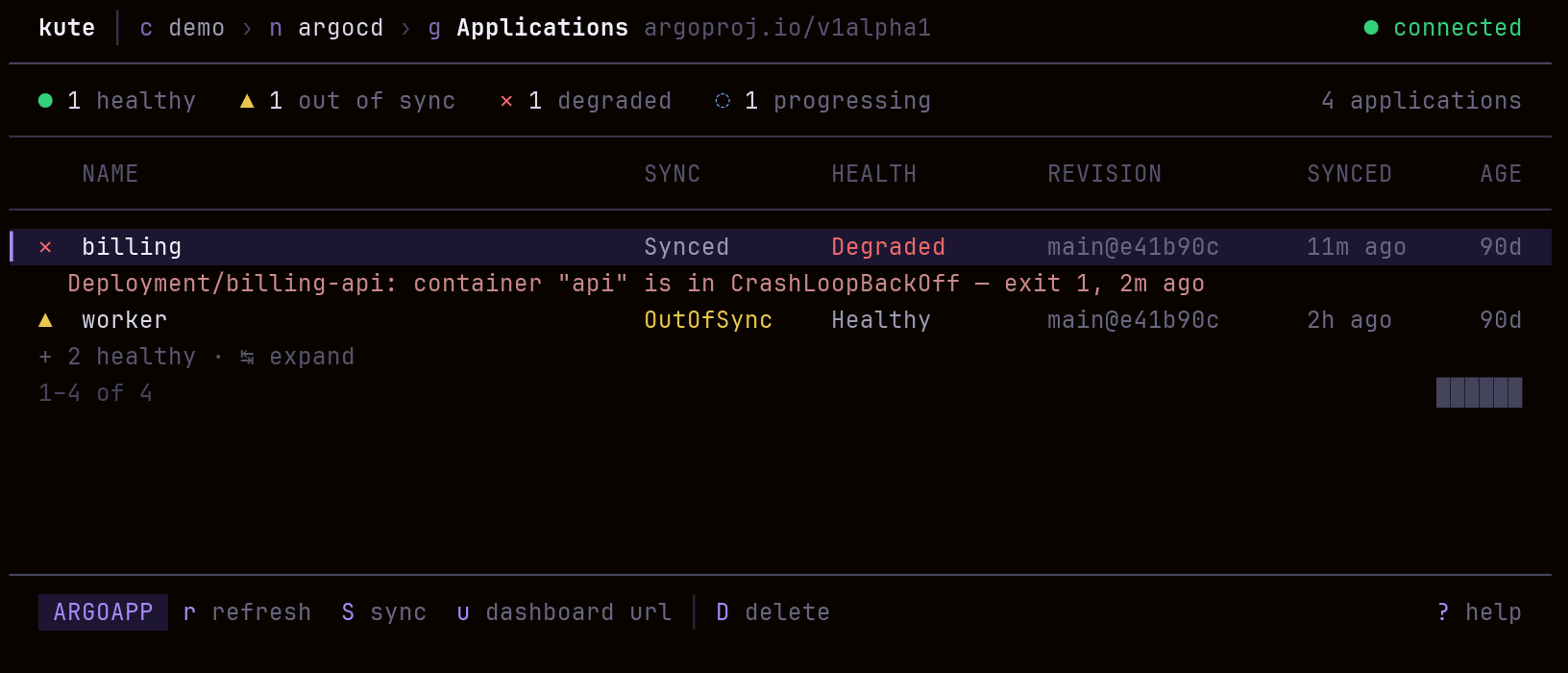Click the Degraded health status of billing
The height and width of the screenshot is (673, 1568).
[x=889, y=247]
